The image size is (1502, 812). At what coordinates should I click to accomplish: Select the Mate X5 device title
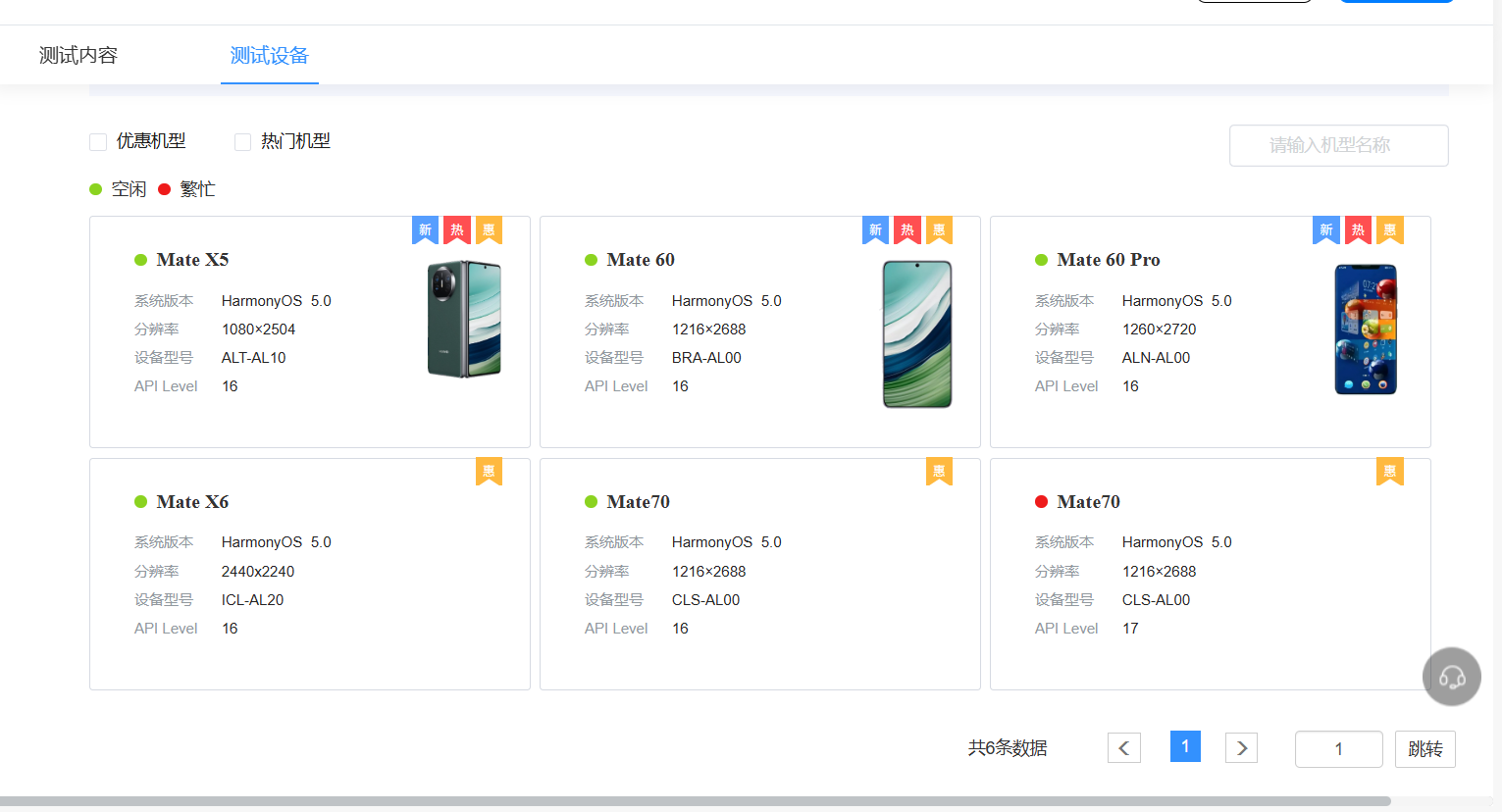pyautogui.click(x=192, y=260)
